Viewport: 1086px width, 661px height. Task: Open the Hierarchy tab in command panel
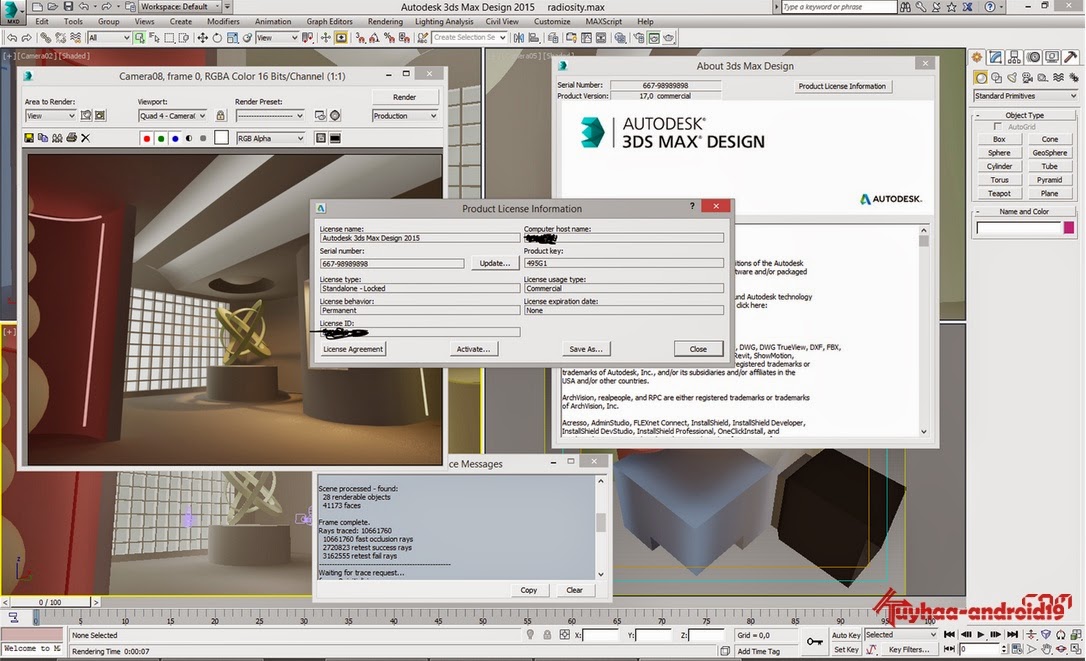click(x=1015, y=58)
